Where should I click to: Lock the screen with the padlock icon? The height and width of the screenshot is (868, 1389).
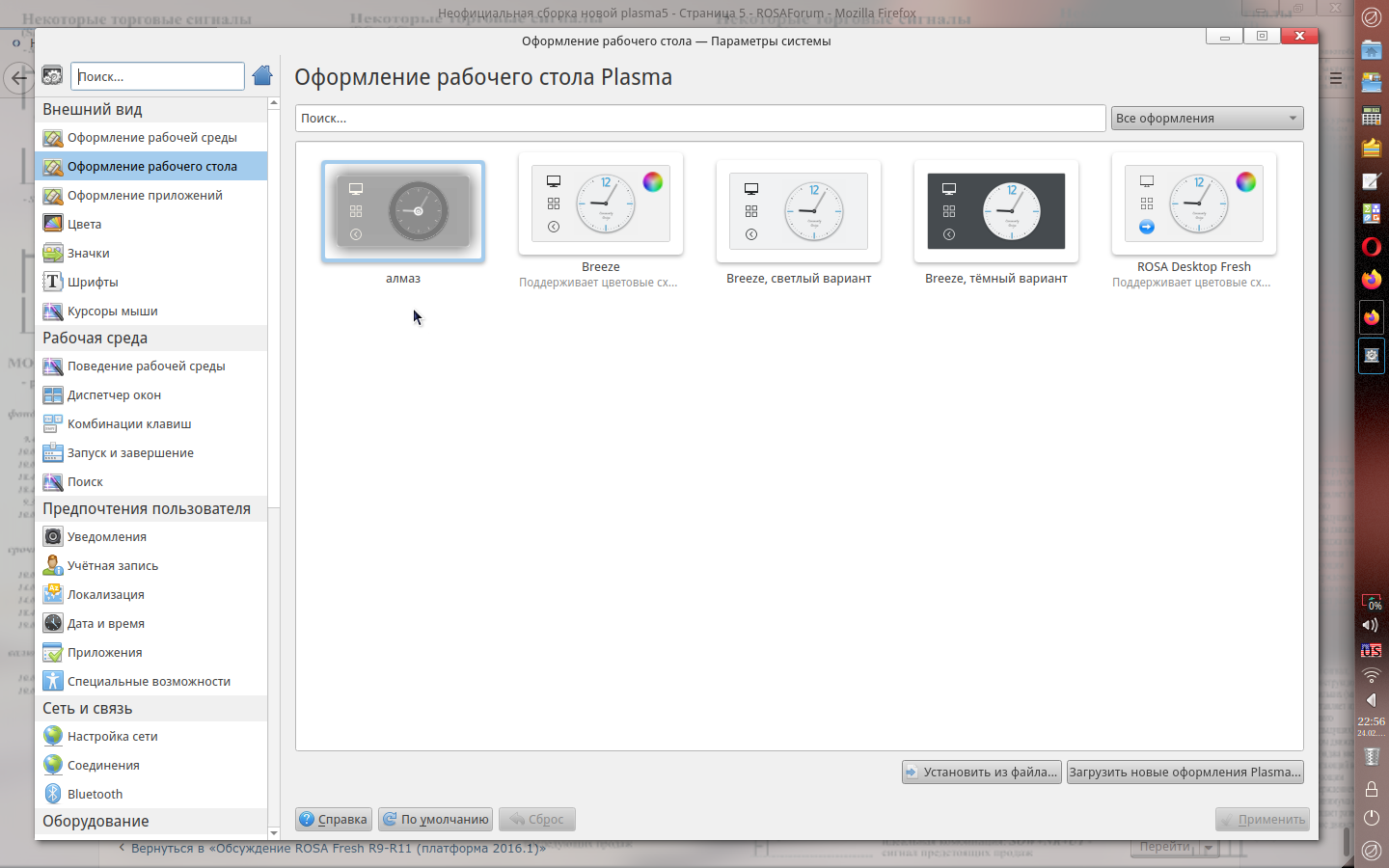(1371, 789)
